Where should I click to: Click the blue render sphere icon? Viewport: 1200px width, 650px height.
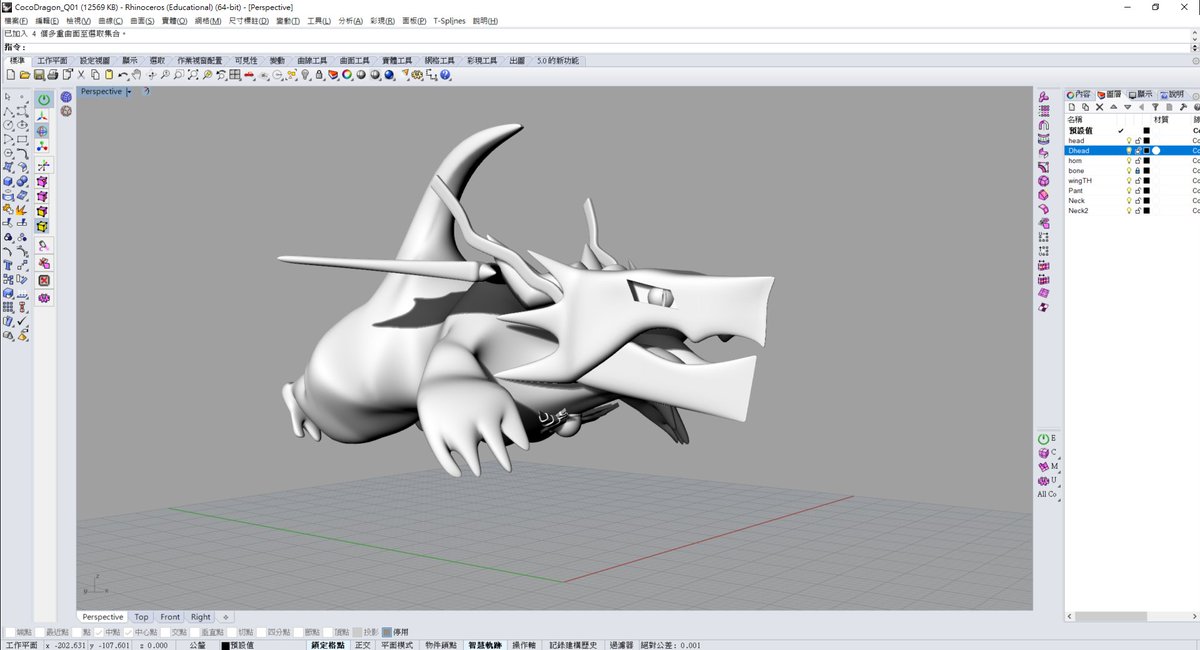(389, 75)
